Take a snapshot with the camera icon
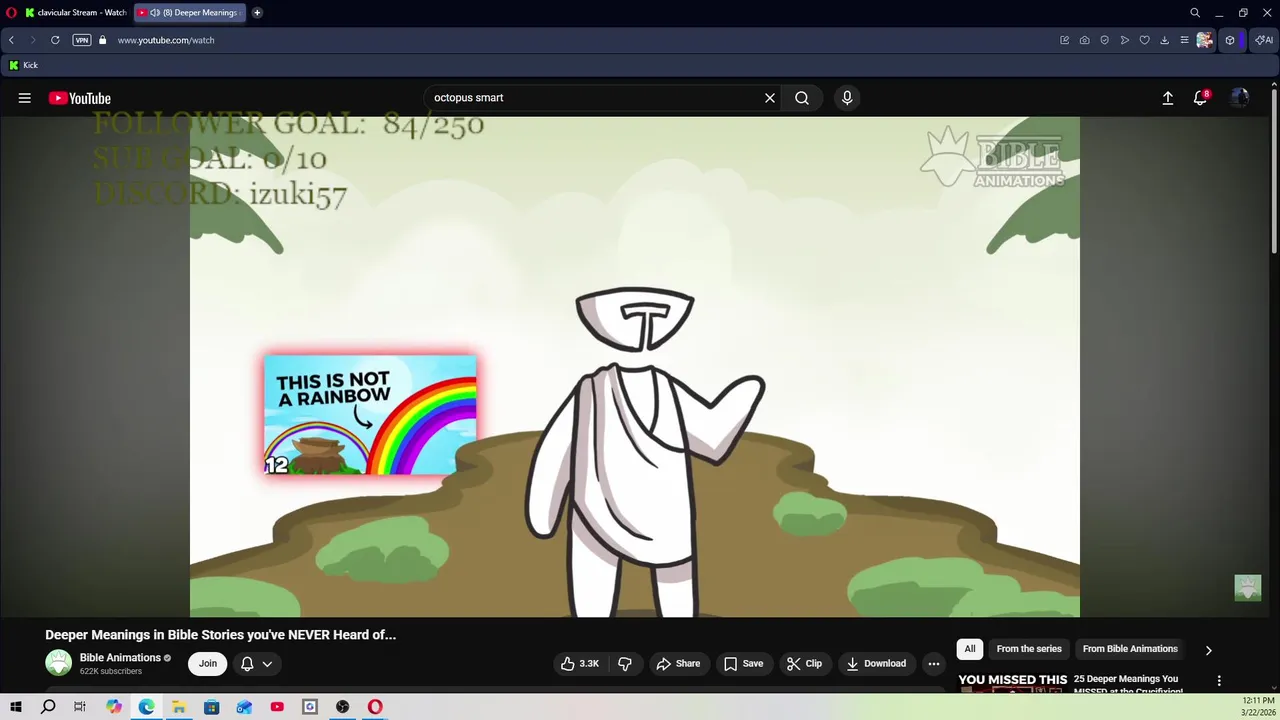This screenshot has height=720, width=1280. pos(1085,40)
